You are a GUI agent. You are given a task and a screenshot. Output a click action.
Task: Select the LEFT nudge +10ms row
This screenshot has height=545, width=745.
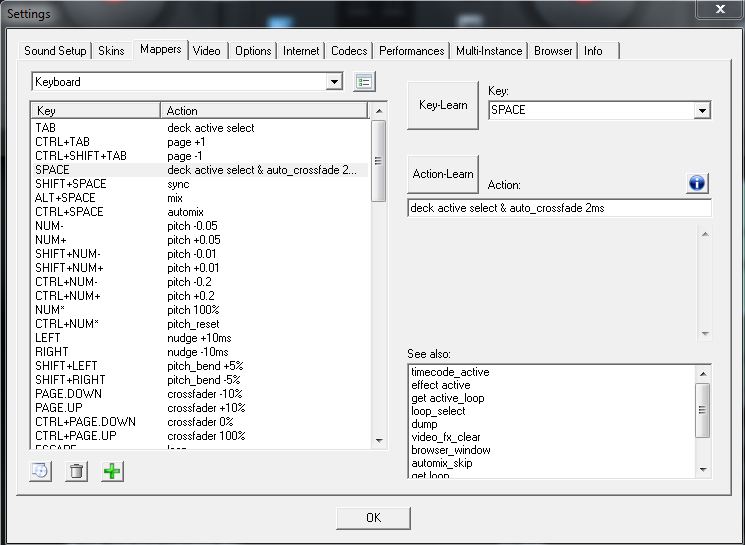(x=200, y=338)
